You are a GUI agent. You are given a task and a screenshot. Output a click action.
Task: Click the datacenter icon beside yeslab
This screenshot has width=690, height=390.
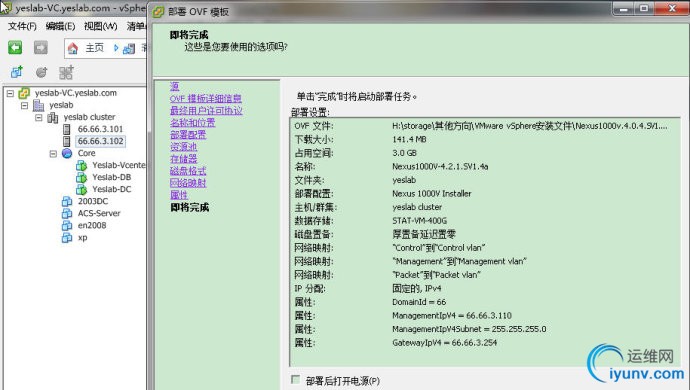coord(39,105)
